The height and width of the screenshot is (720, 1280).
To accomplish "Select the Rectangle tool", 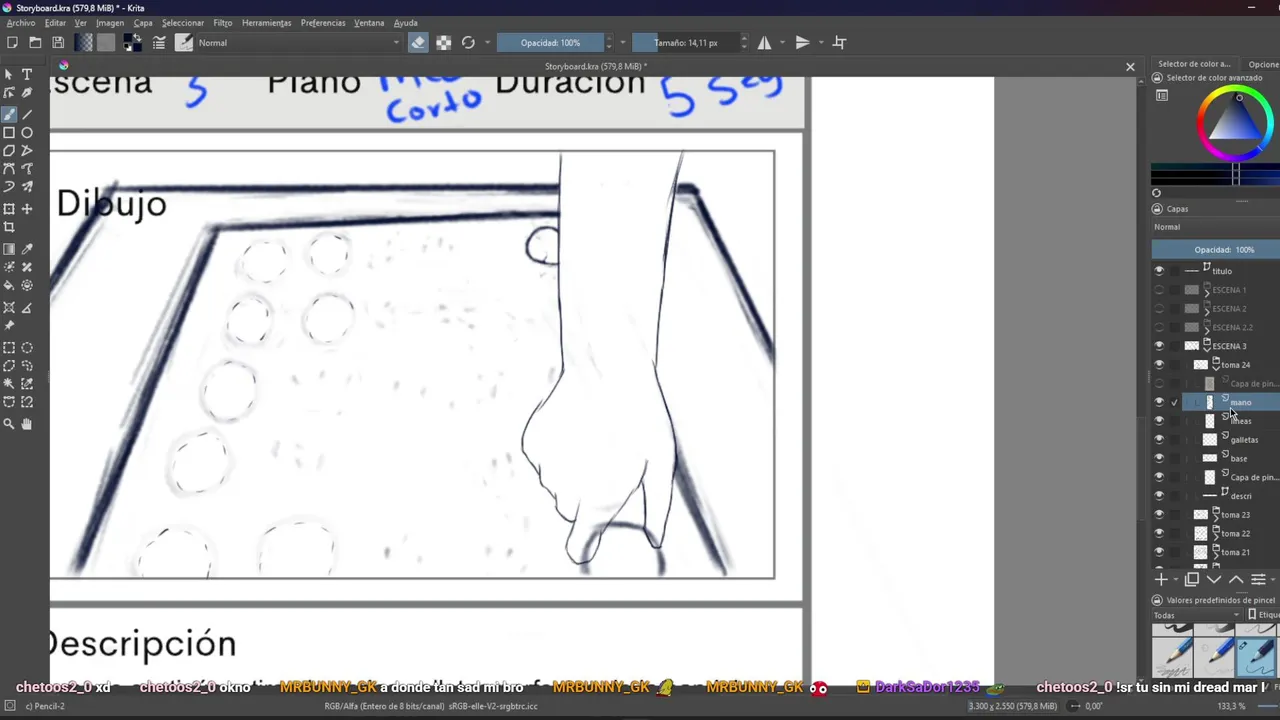I will point(9,132).
